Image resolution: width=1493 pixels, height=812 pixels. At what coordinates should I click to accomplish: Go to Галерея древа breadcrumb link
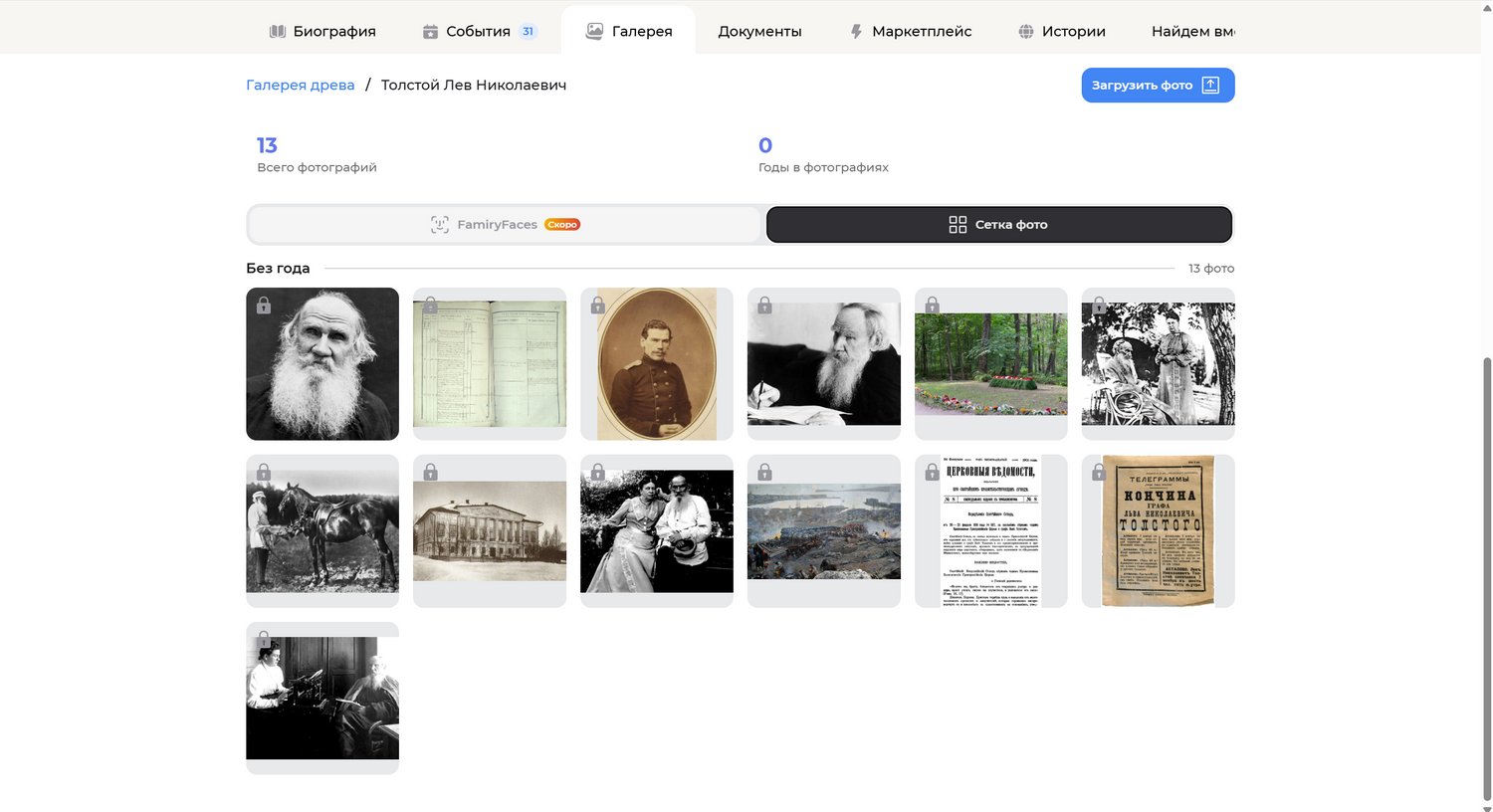click(301, 86)
